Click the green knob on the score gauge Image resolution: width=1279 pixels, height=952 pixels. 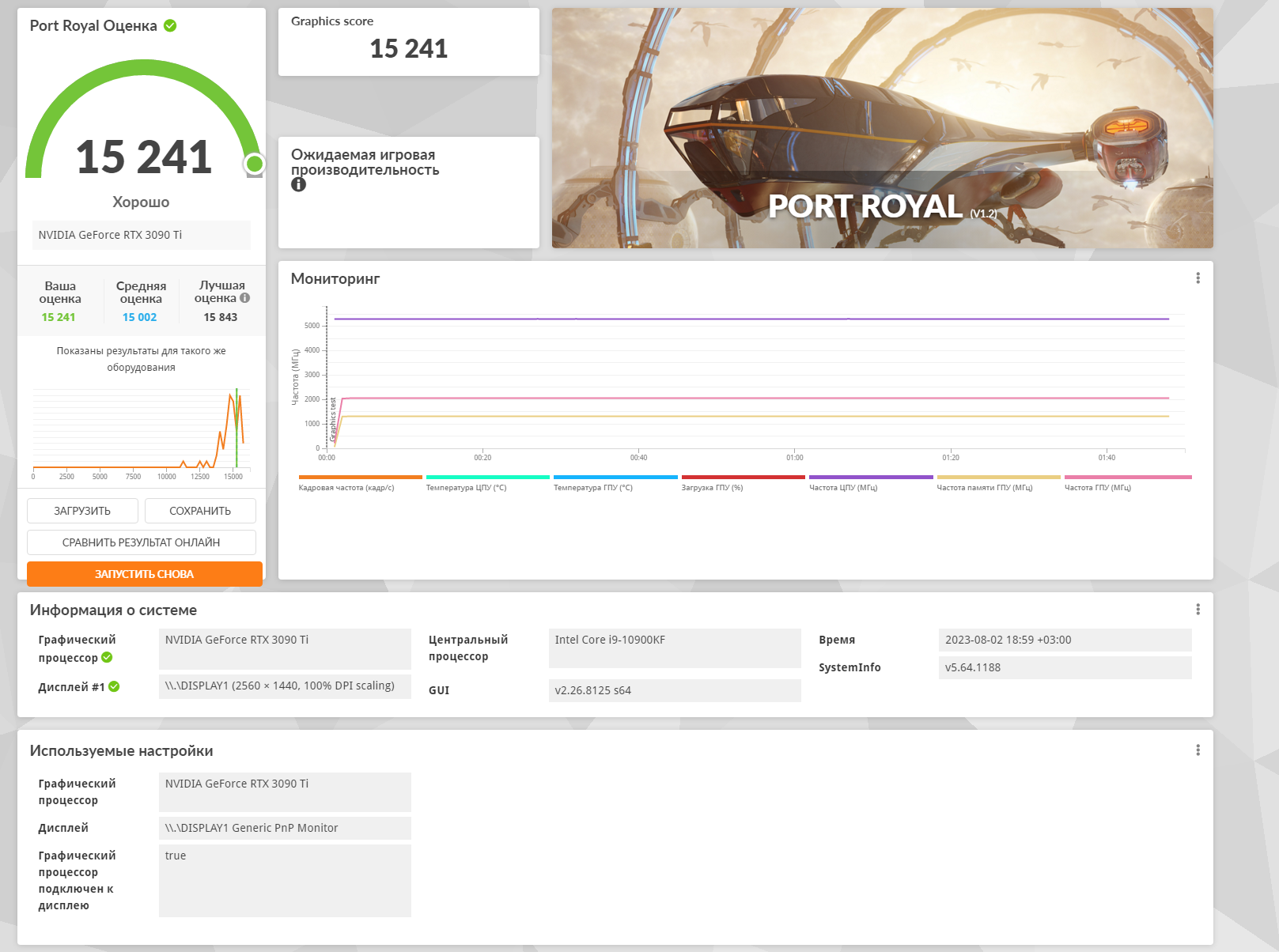[255, 164]
